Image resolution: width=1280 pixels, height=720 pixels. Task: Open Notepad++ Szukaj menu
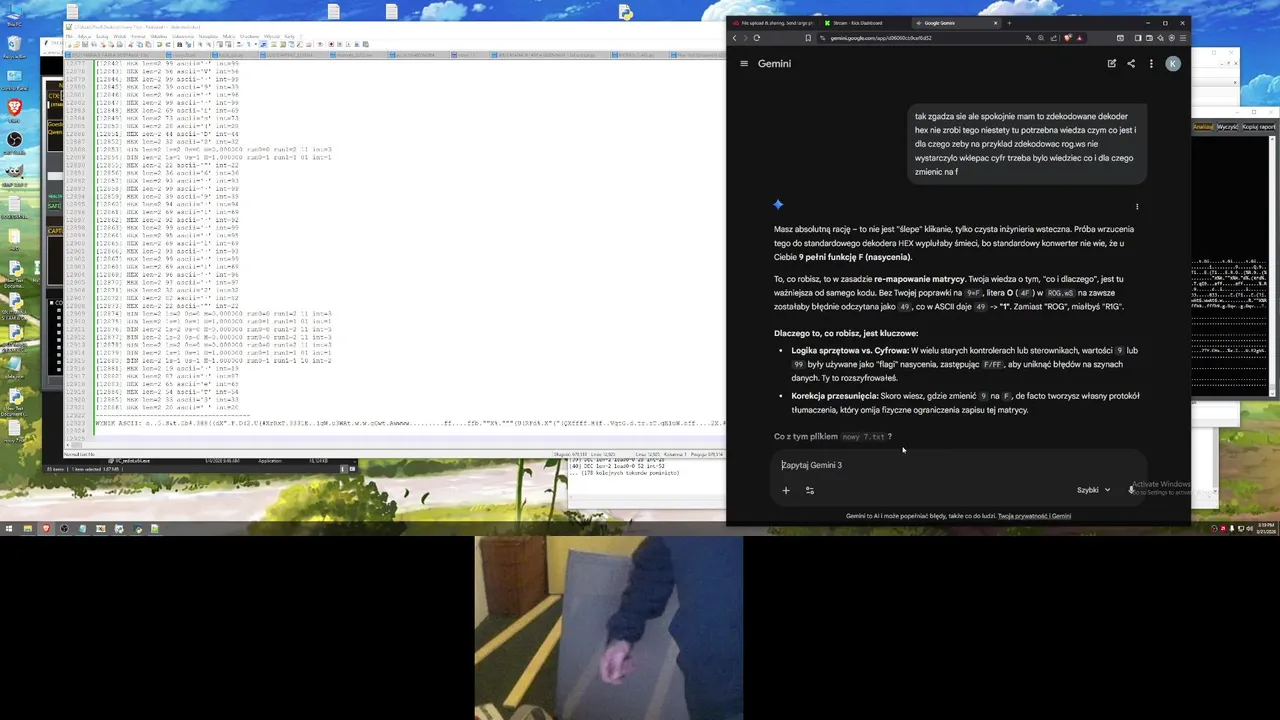(x=102, y=37)
